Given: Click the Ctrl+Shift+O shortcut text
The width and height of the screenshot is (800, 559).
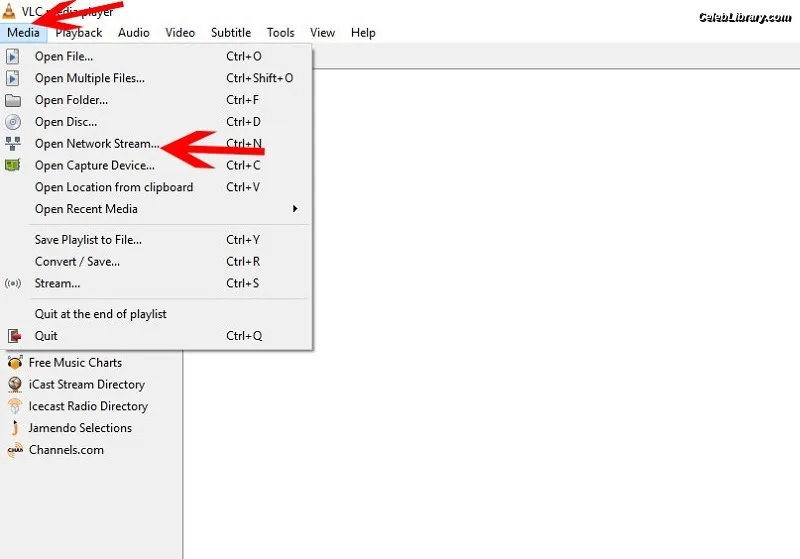Looking at the screenshot, I should 260,78.
